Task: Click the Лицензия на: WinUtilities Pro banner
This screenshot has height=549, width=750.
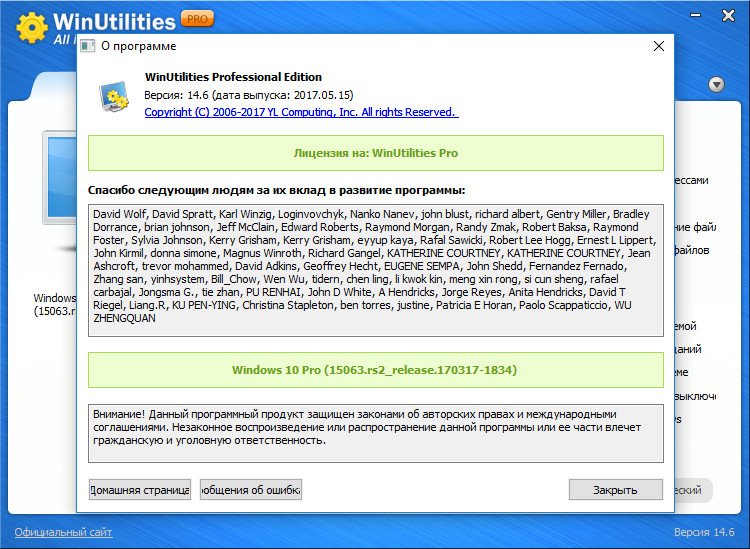Action: tap(375, 153)
